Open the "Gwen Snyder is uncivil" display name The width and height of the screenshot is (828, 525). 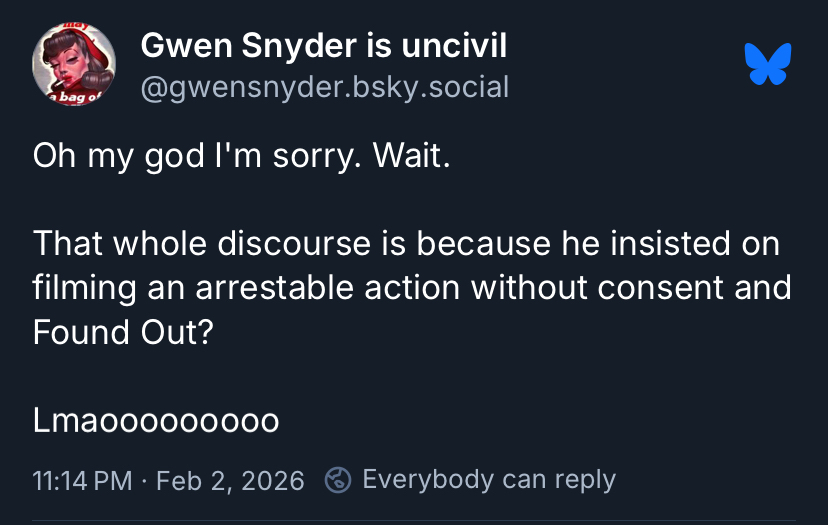324,45
